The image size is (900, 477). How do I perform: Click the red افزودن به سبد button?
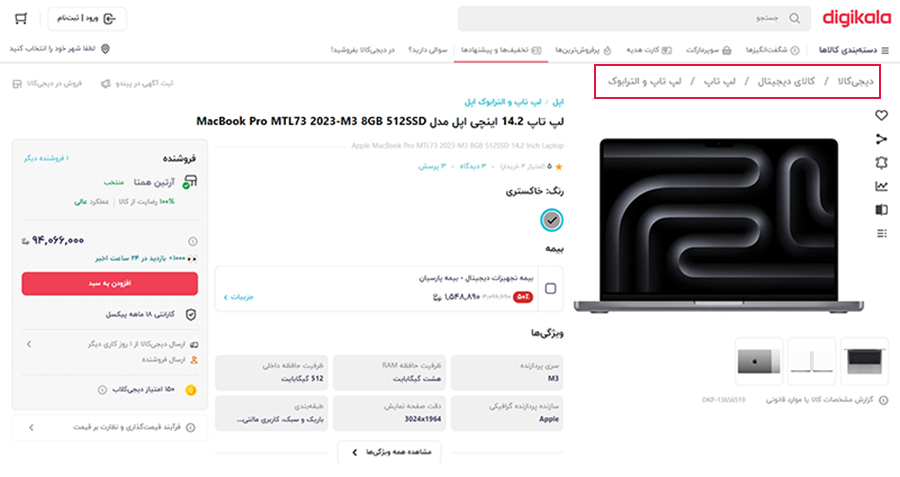110,284
